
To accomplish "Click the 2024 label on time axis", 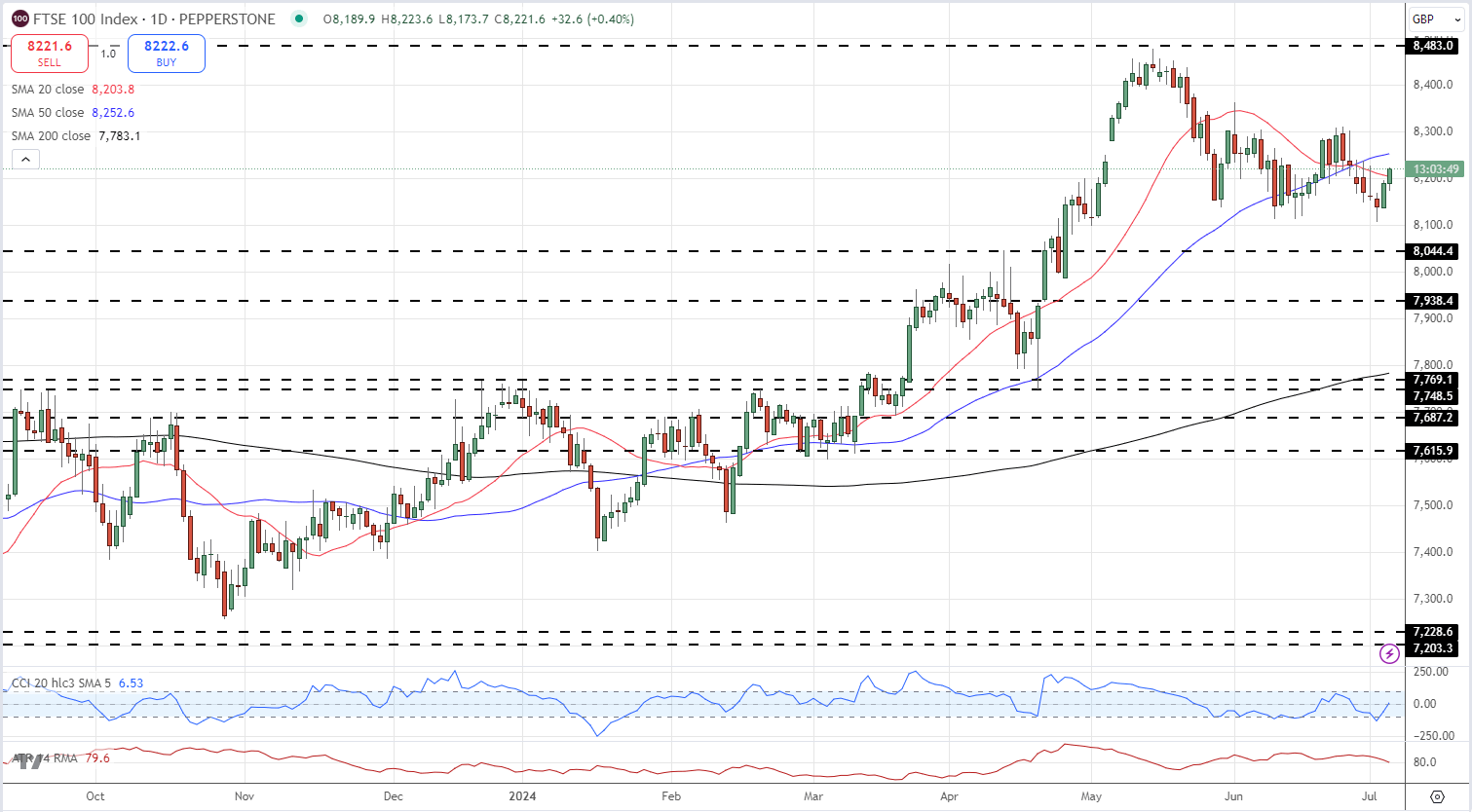I will pyautogui.click(x=523, y=796).
